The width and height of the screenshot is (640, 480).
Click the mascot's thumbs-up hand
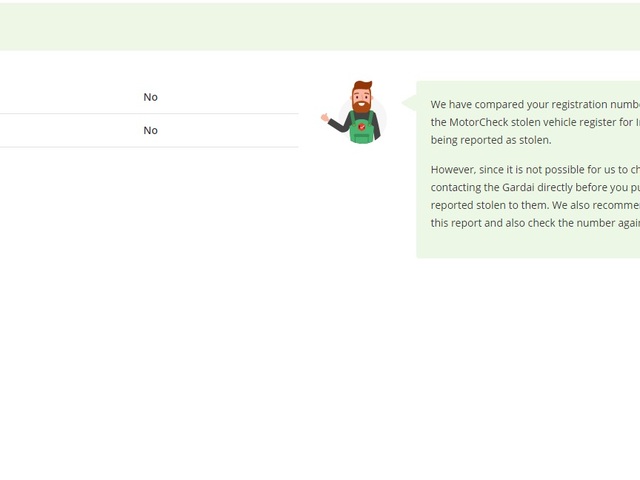tap(325, 118)
